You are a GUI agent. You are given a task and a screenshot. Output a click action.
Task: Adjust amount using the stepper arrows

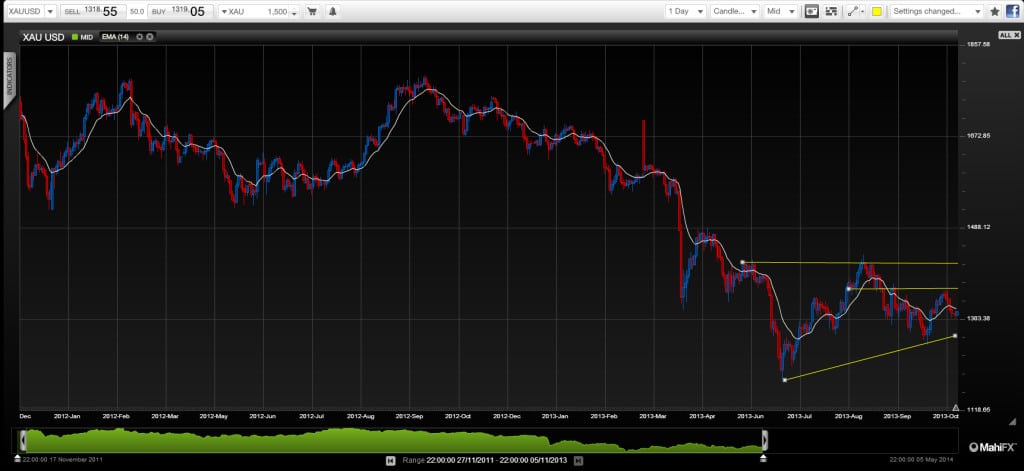tap(294, 12)
